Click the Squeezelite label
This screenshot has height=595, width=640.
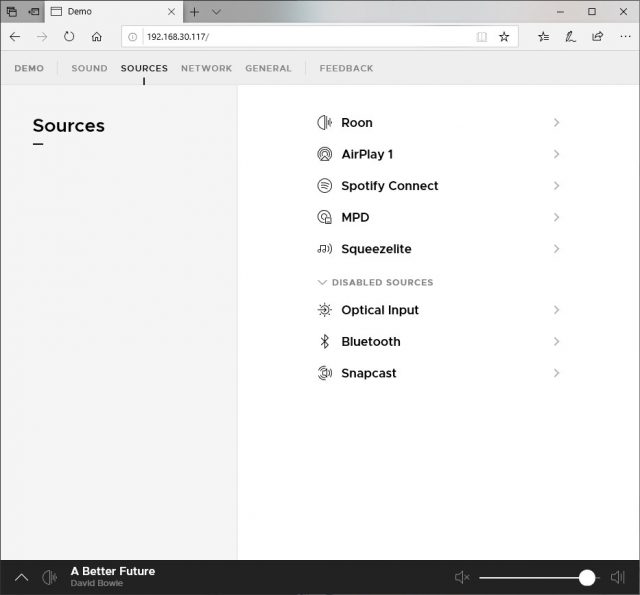(x=376, y=249)
